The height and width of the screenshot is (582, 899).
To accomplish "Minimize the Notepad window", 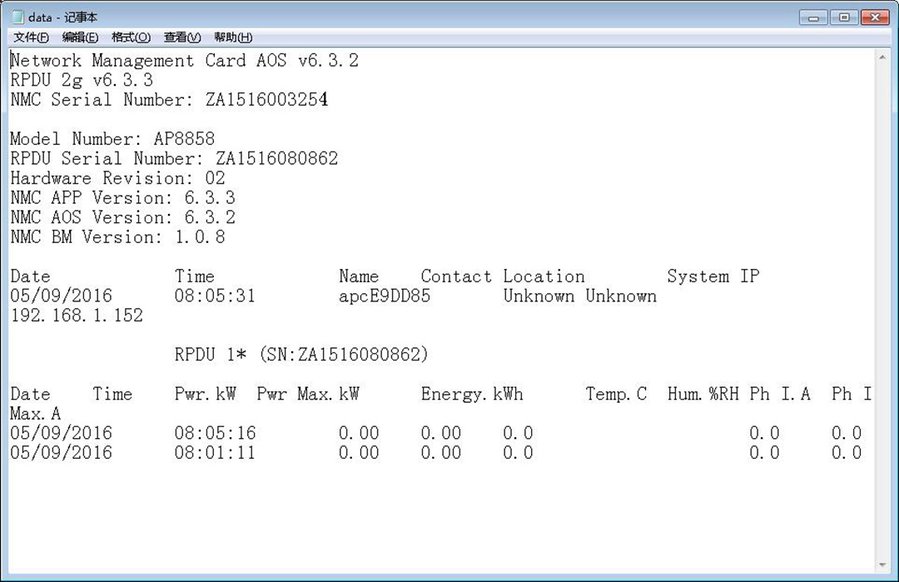I will tap(816, 17).
